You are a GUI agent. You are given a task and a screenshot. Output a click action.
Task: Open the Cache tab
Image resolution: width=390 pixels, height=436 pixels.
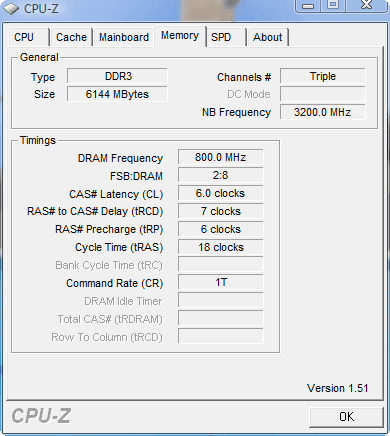pos(71,37)
